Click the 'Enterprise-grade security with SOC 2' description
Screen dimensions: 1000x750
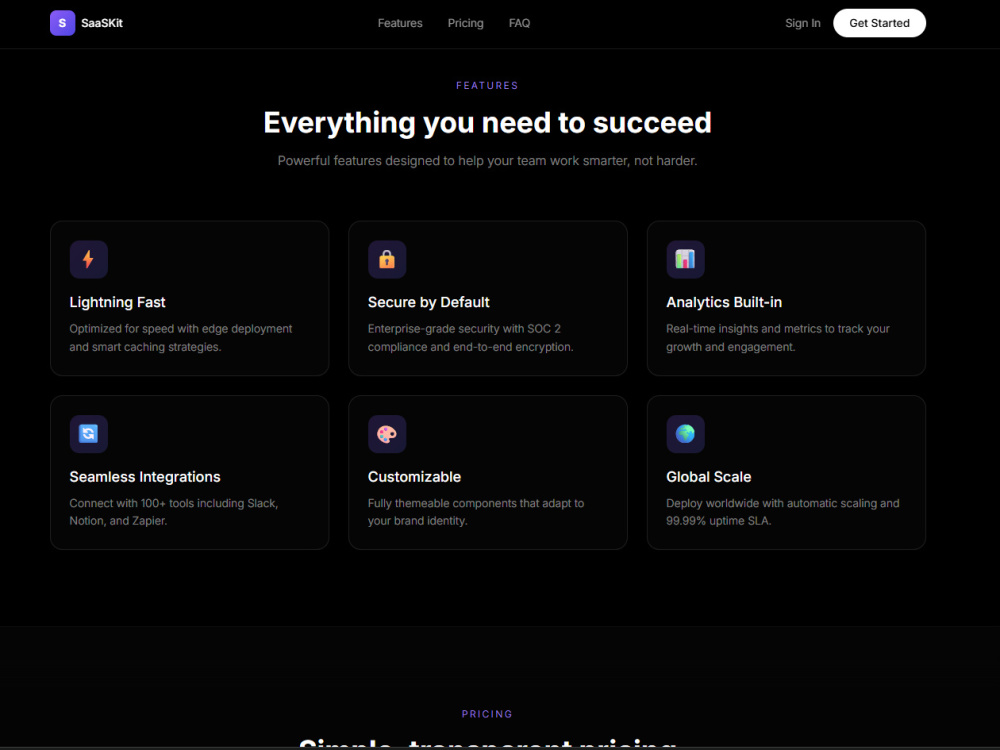(471, 337)
